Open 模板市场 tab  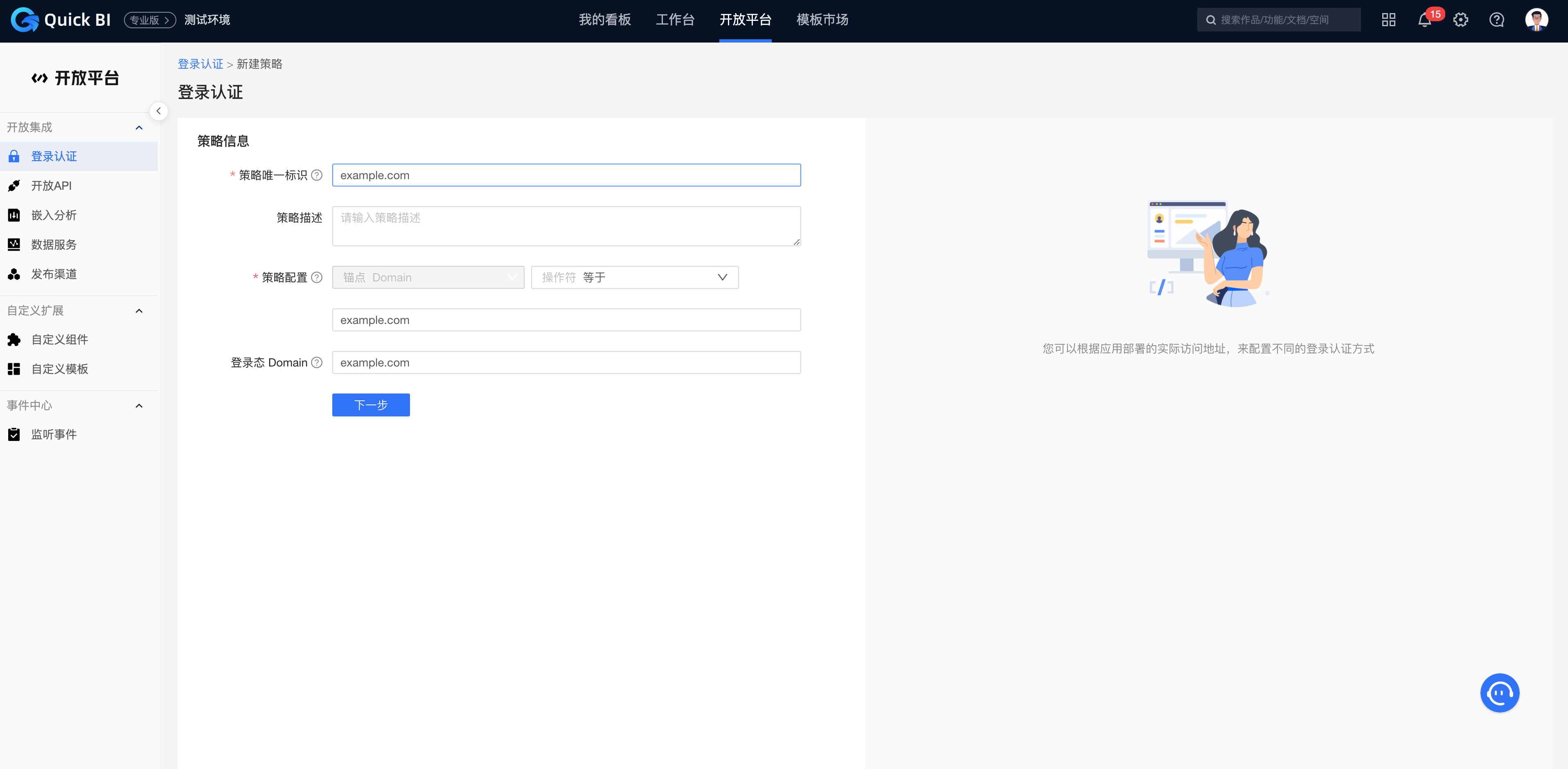822,20
